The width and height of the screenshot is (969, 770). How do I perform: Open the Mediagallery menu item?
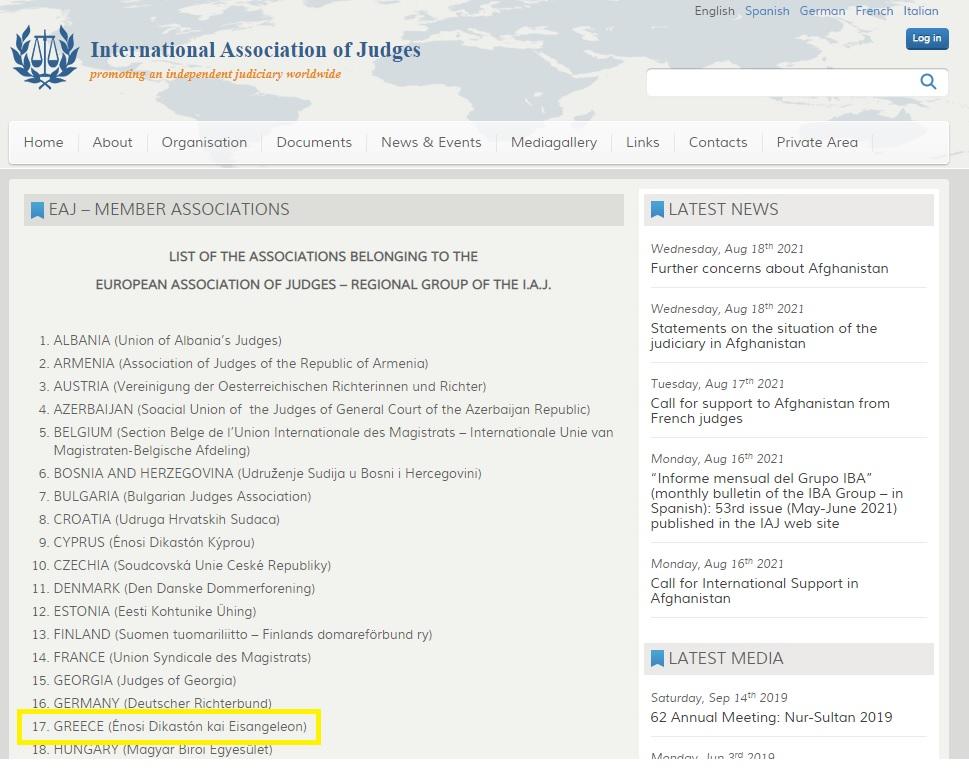pos(554,142)
